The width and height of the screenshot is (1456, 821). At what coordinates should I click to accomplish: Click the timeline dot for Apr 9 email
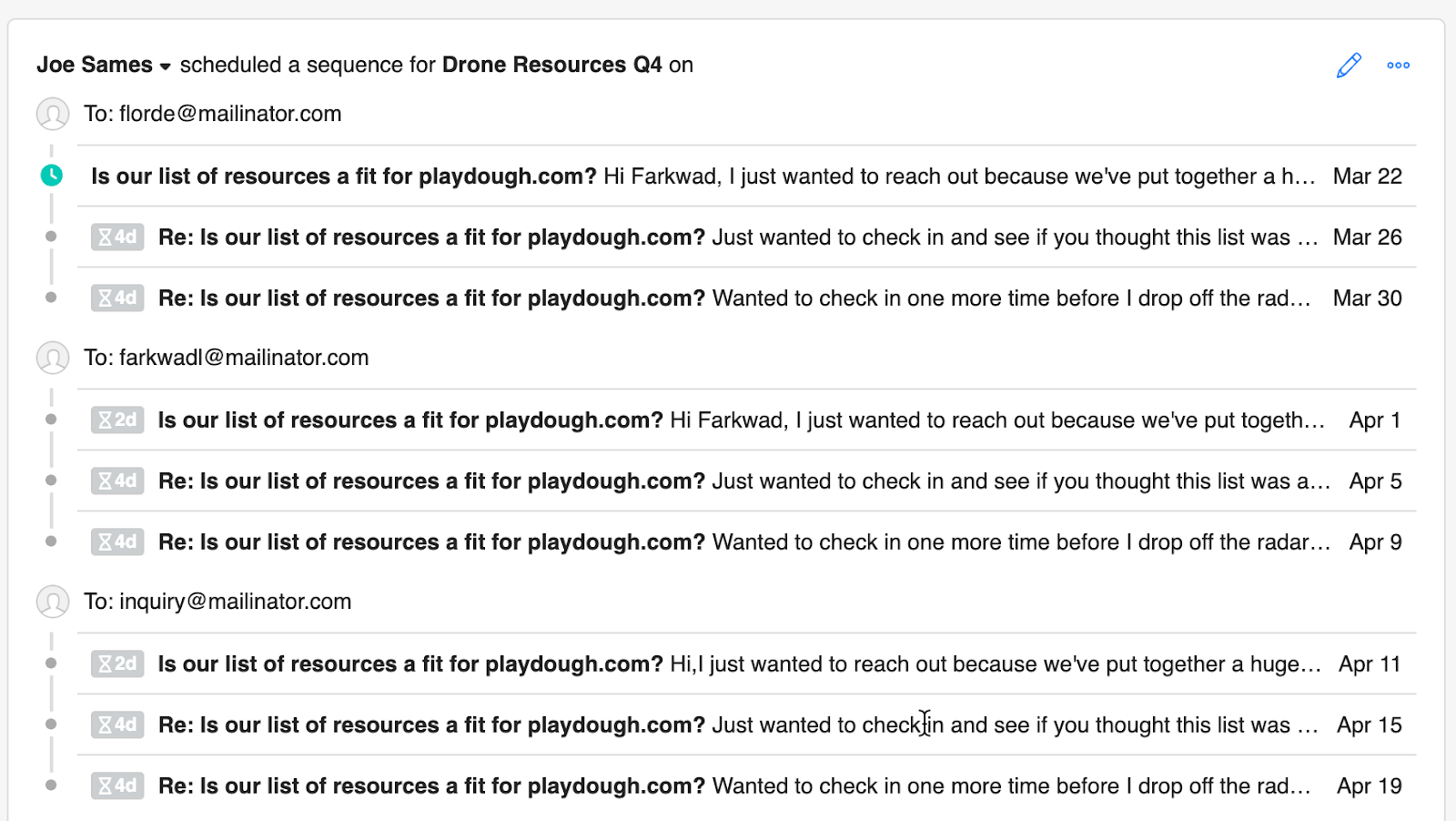[x=51, y=542]
